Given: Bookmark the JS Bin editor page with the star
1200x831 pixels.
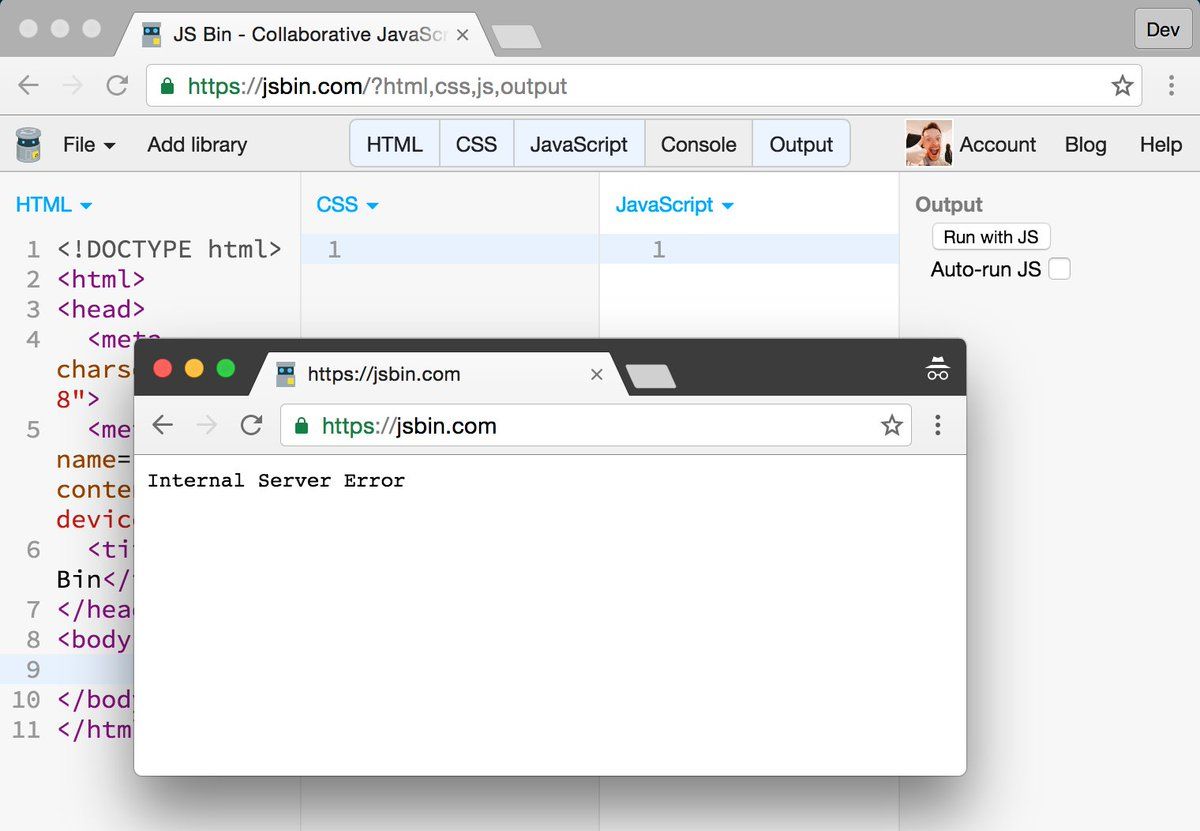Looking at the screenshot, I should tap(1122, 86).
